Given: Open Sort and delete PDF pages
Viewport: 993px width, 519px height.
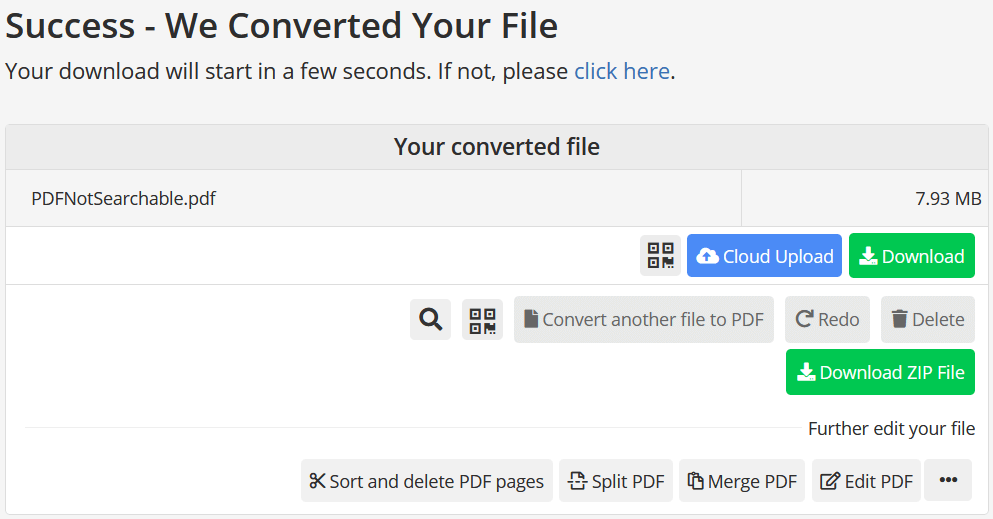Looking at the screenshot, I should click(426, 481).
